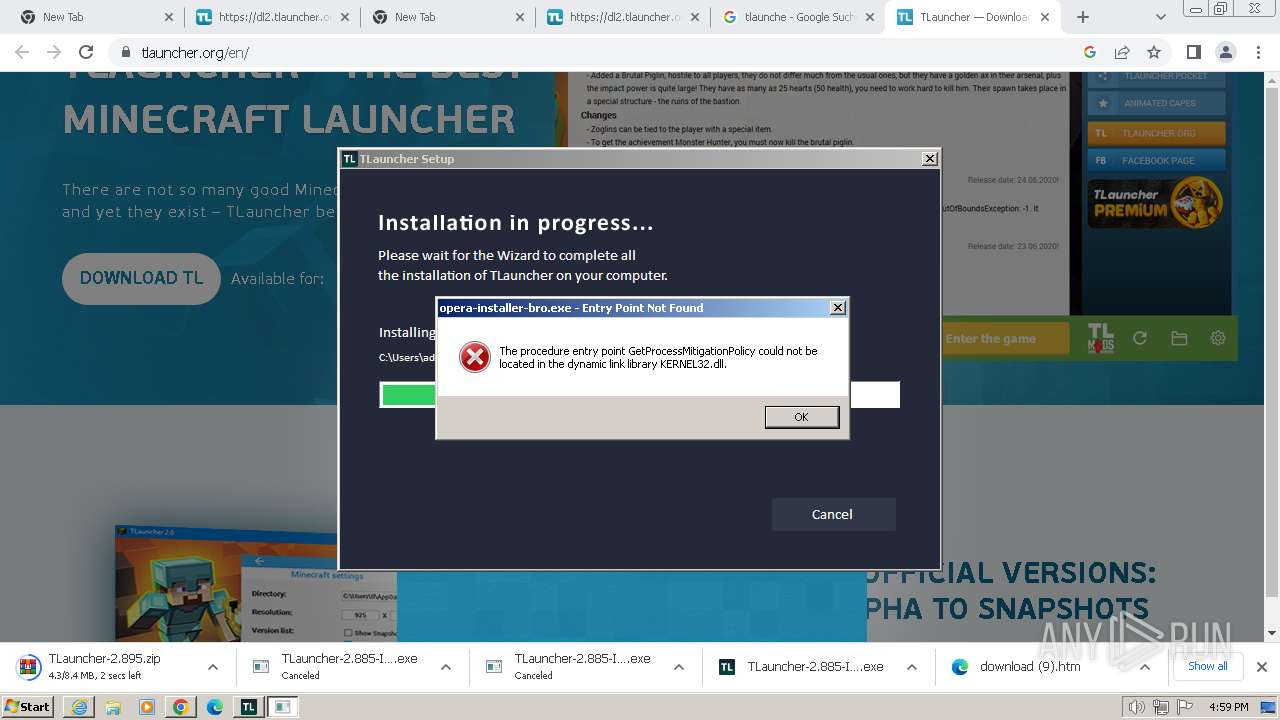The width and height of the screenshot is (1280, 720).
Task: Click the ANIMATED CAPES sidebar button
Action: click(x=1156, y=103)
